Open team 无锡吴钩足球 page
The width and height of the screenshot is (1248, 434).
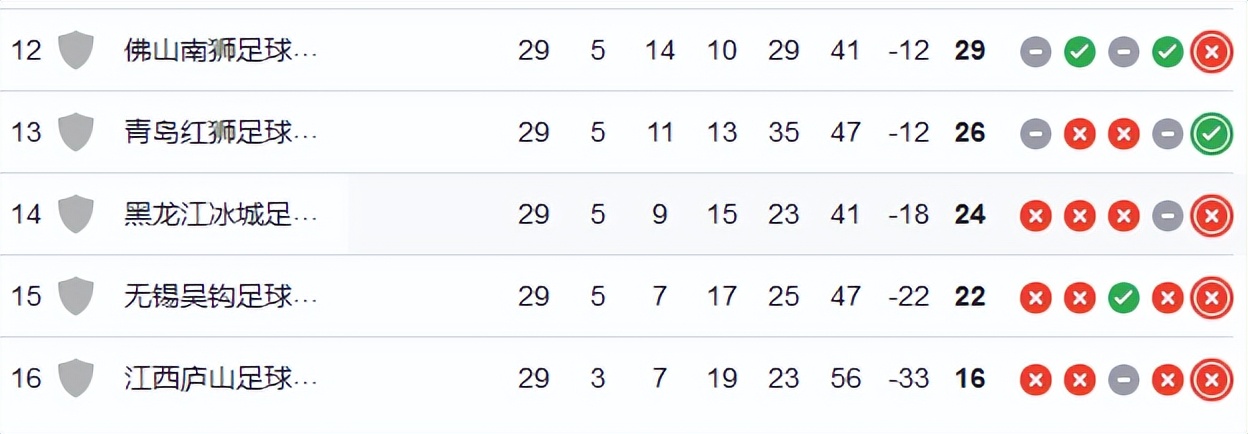220,296
